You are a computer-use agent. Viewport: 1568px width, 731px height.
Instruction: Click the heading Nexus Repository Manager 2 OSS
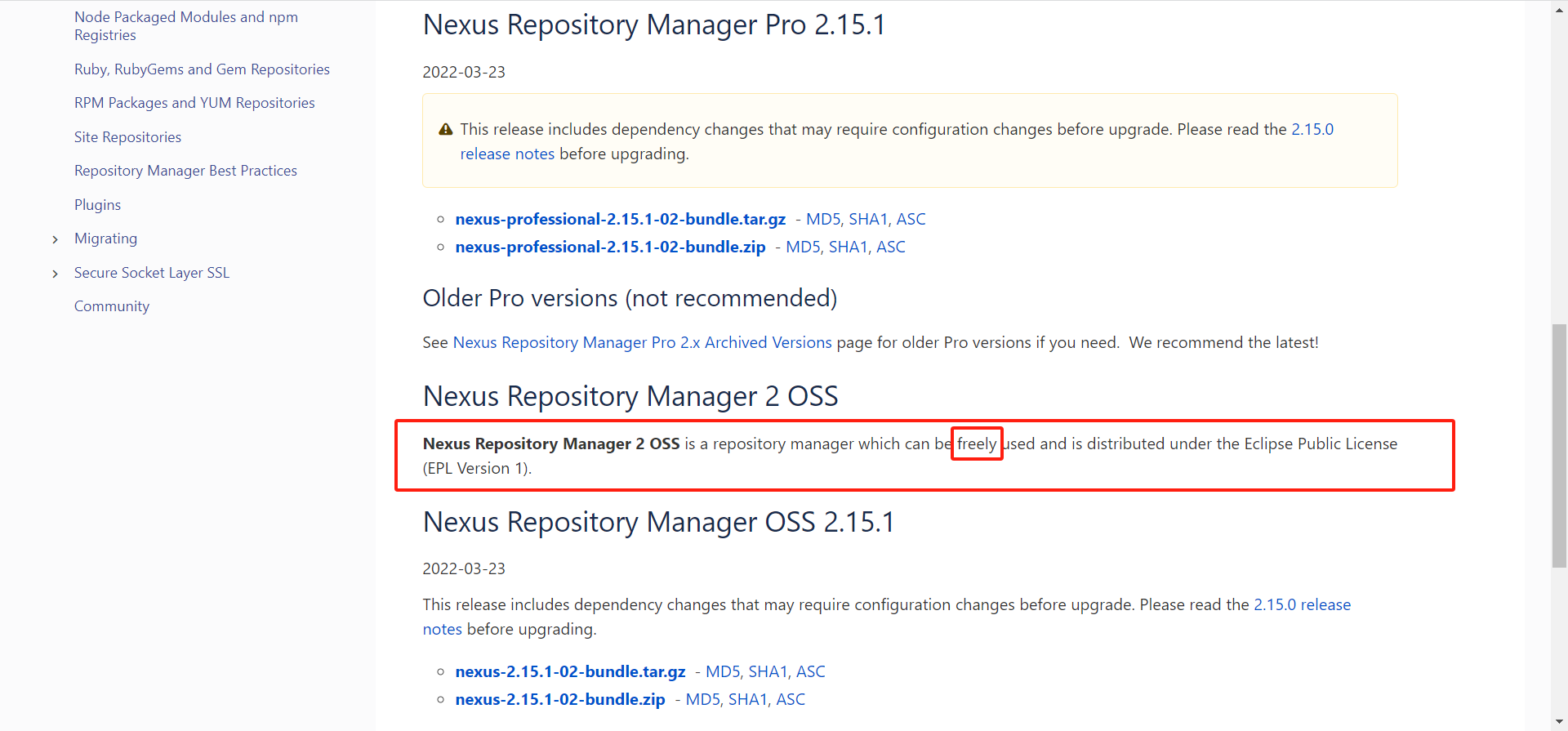click(630, 396)
